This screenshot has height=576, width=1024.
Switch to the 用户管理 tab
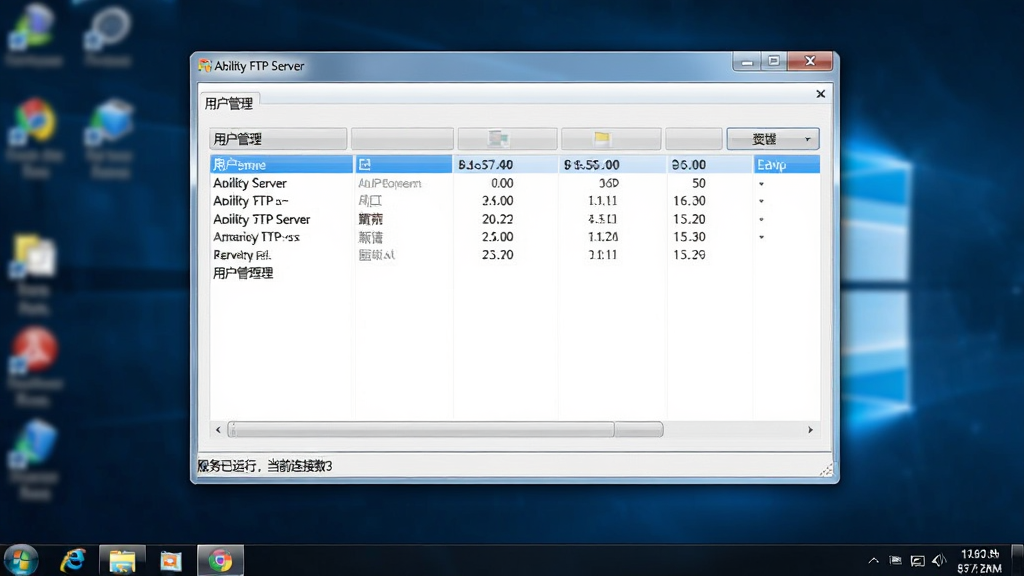[x=229, y=103]
